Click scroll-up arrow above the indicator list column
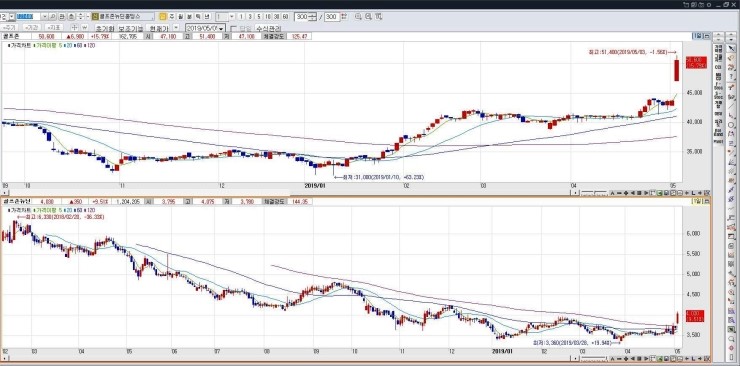The height and width of the screenshot is (366, 740). [718, 34]
